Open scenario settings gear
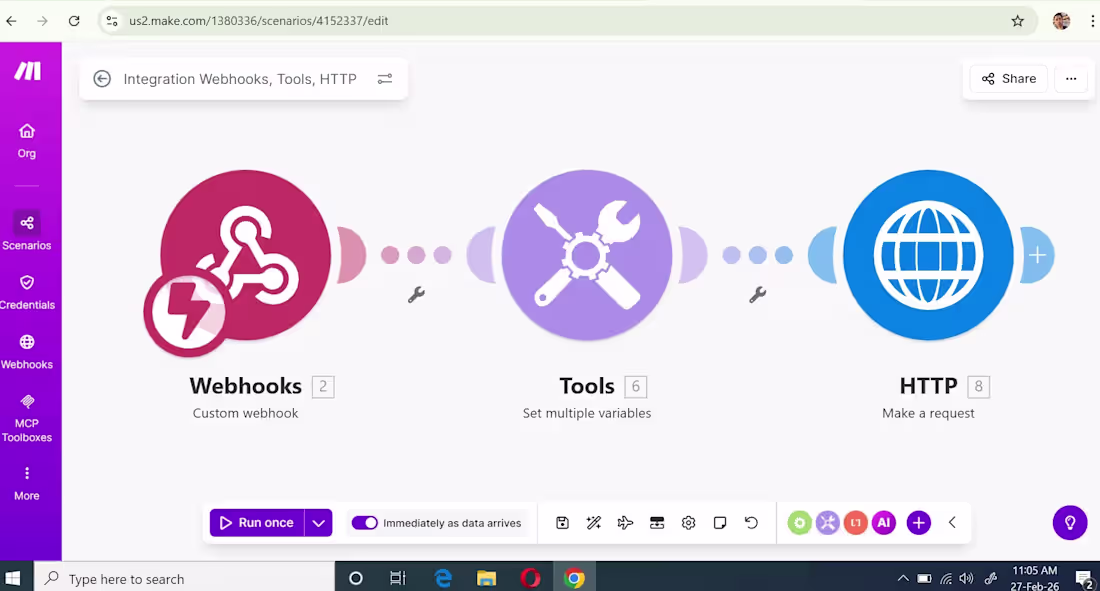 [688, 522]
